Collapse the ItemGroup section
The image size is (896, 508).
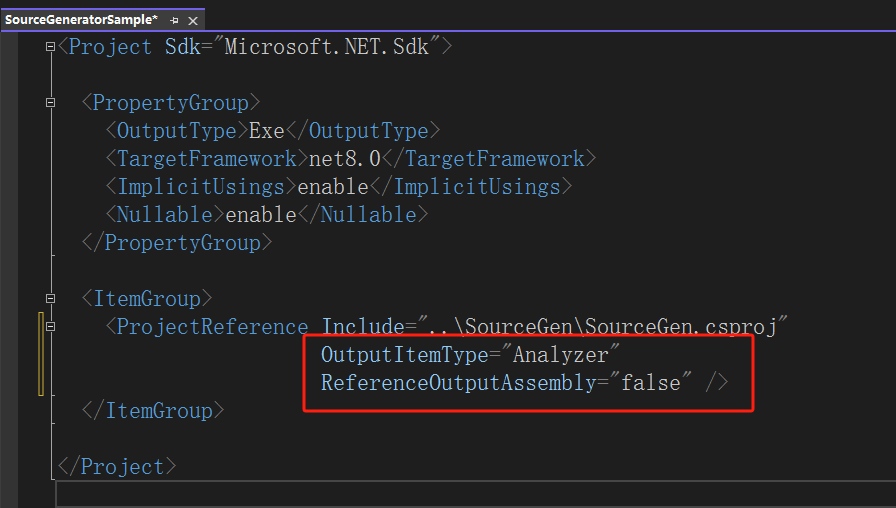51,299
